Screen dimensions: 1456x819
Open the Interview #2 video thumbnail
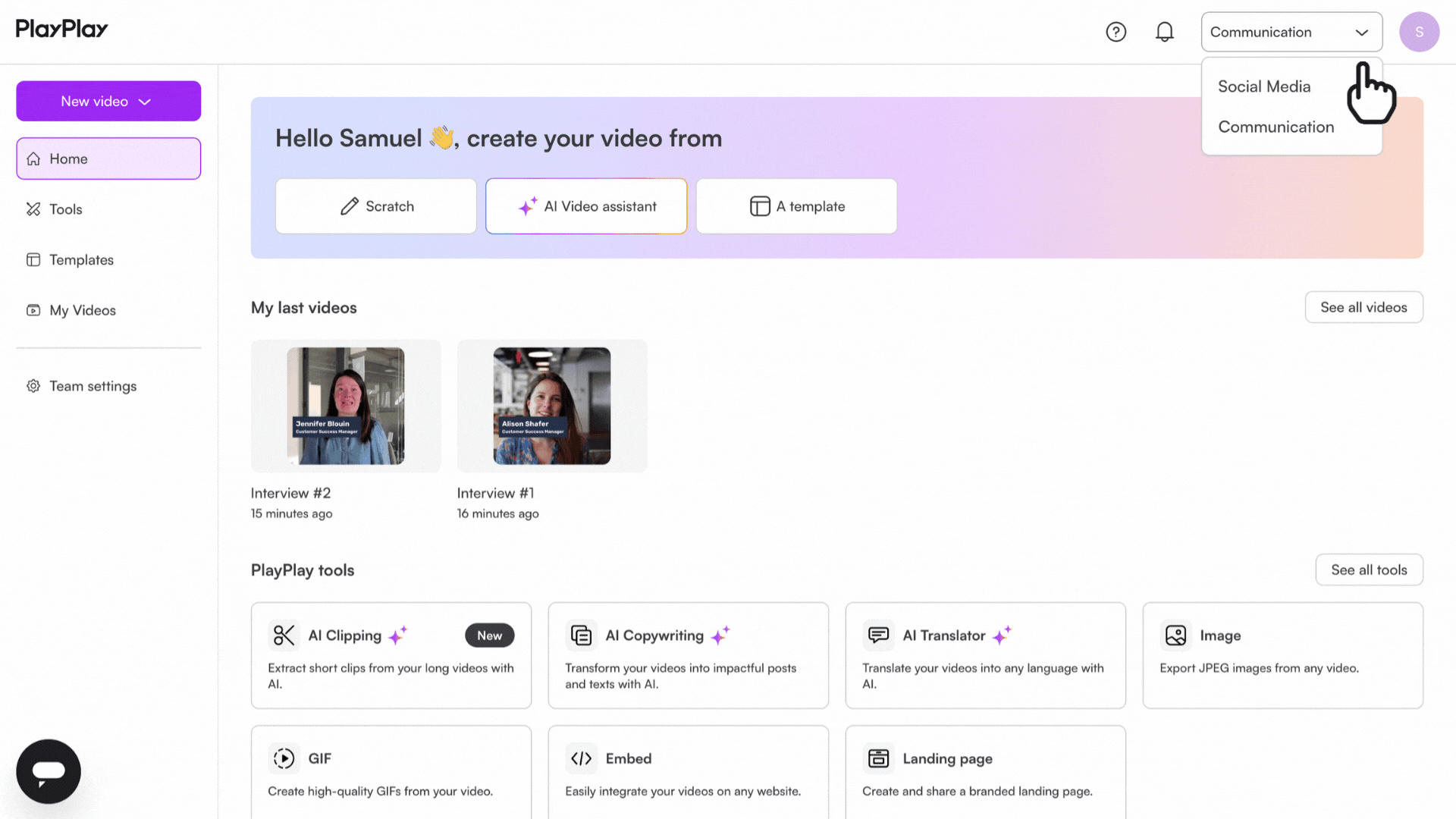pyautogui.click(x=346, y=406)
